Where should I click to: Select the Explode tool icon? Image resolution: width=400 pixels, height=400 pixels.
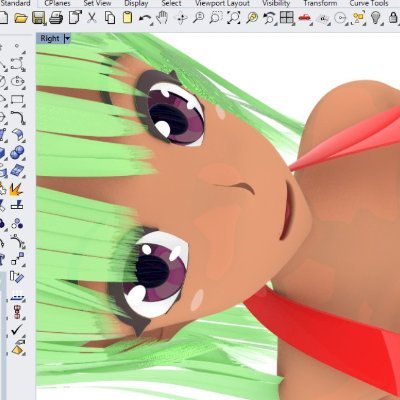[x=15, y=189]
